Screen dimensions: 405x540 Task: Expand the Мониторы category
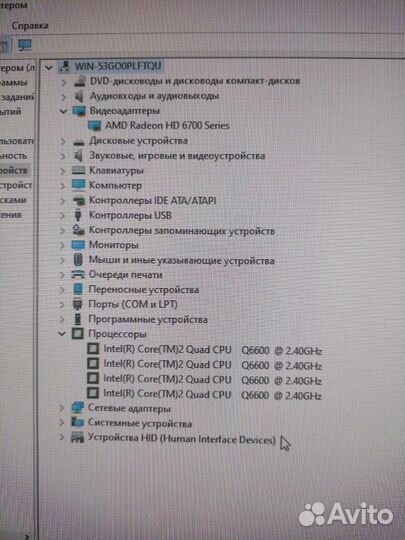click(x=62, y=245)
